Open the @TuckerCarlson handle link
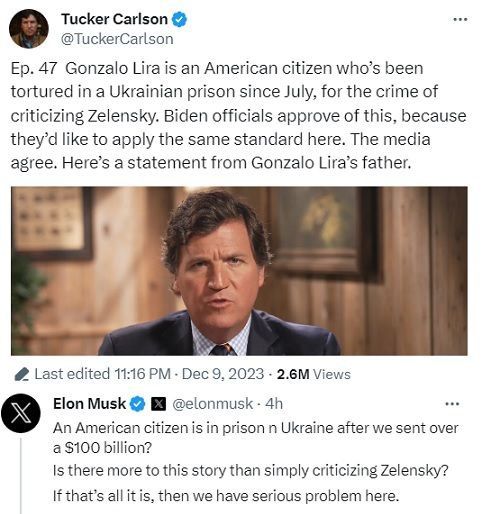The image size is (482, 514). (117, 39)
